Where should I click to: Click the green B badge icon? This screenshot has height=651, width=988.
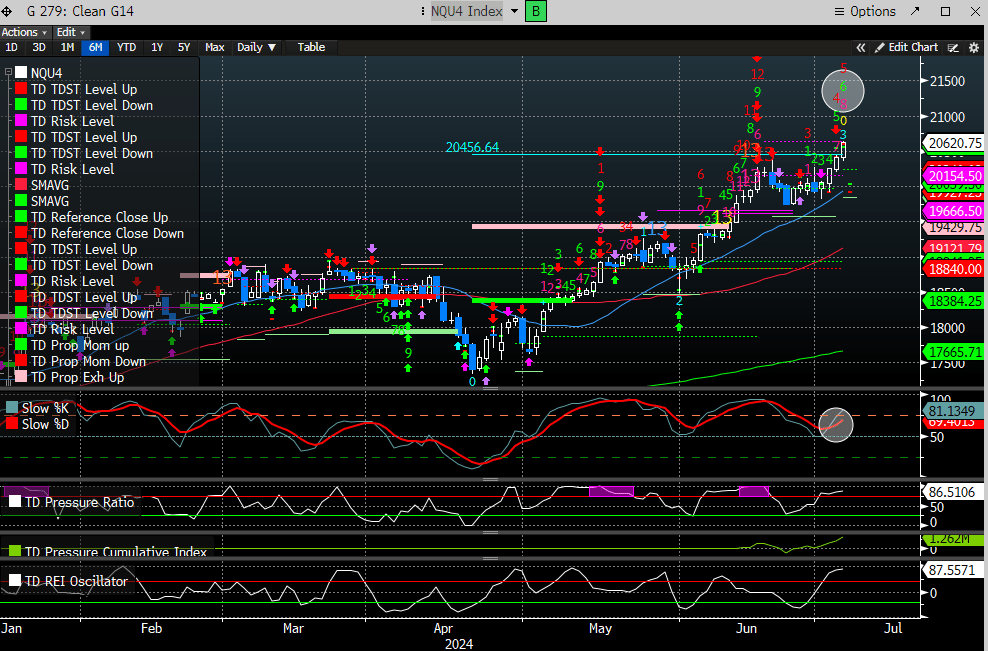536,12
